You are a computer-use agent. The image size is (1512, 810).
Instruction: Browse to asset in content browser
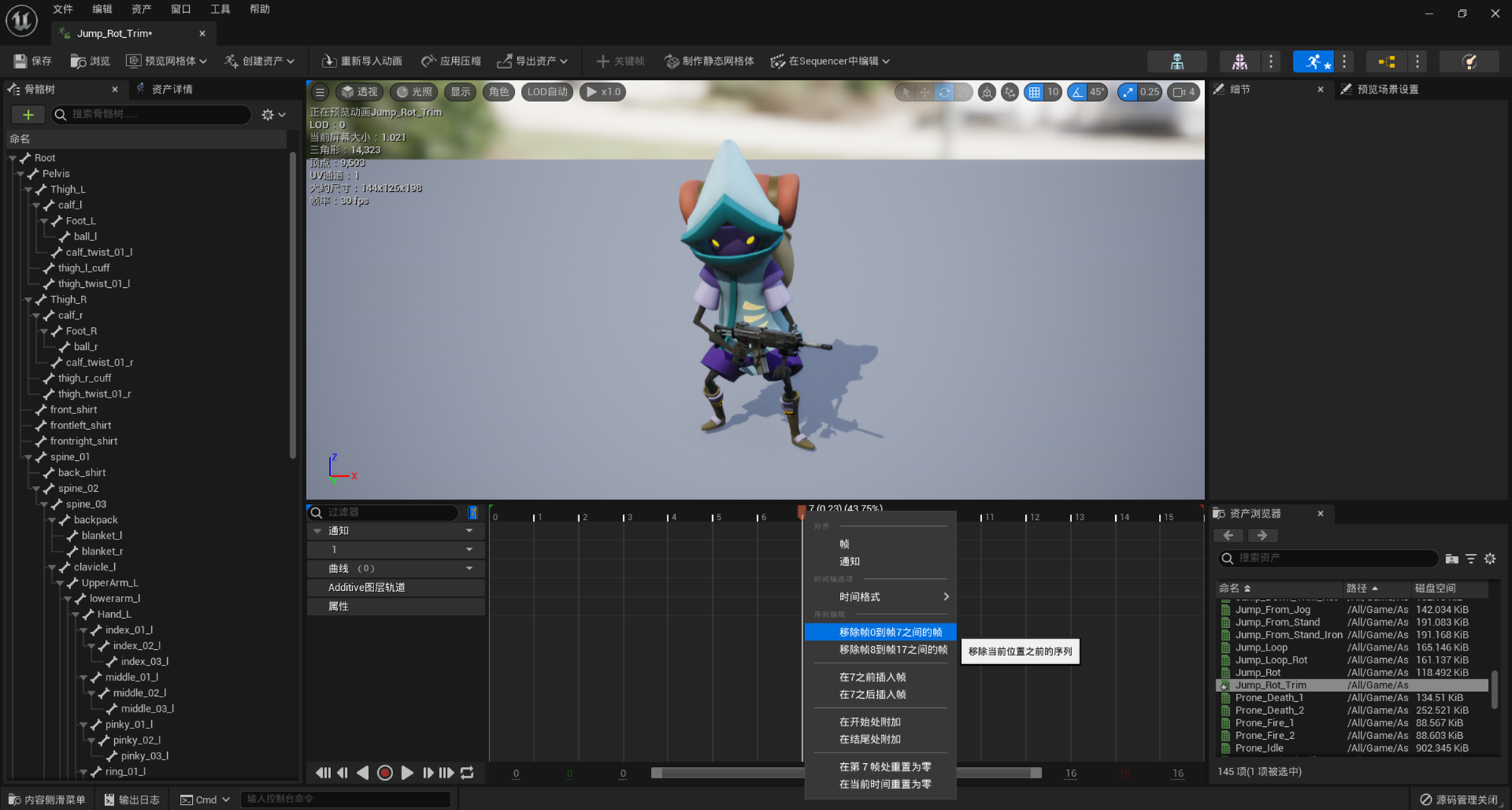(90, 61)
